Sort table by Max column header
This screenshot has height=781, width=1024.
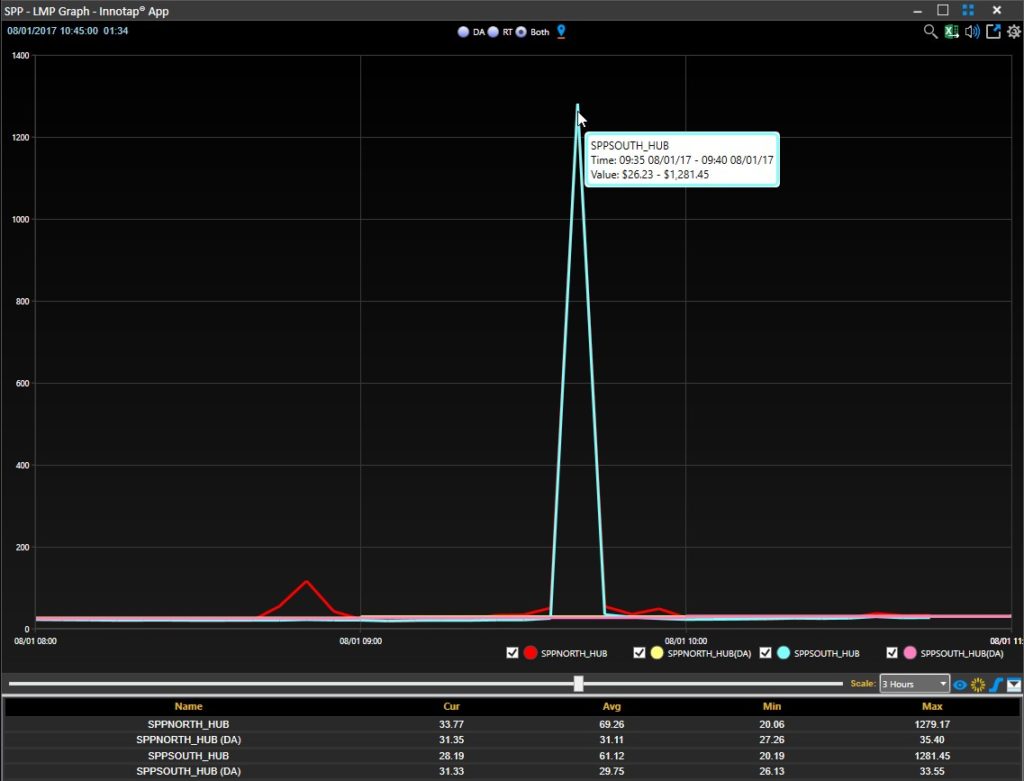[x=932, y=707]
